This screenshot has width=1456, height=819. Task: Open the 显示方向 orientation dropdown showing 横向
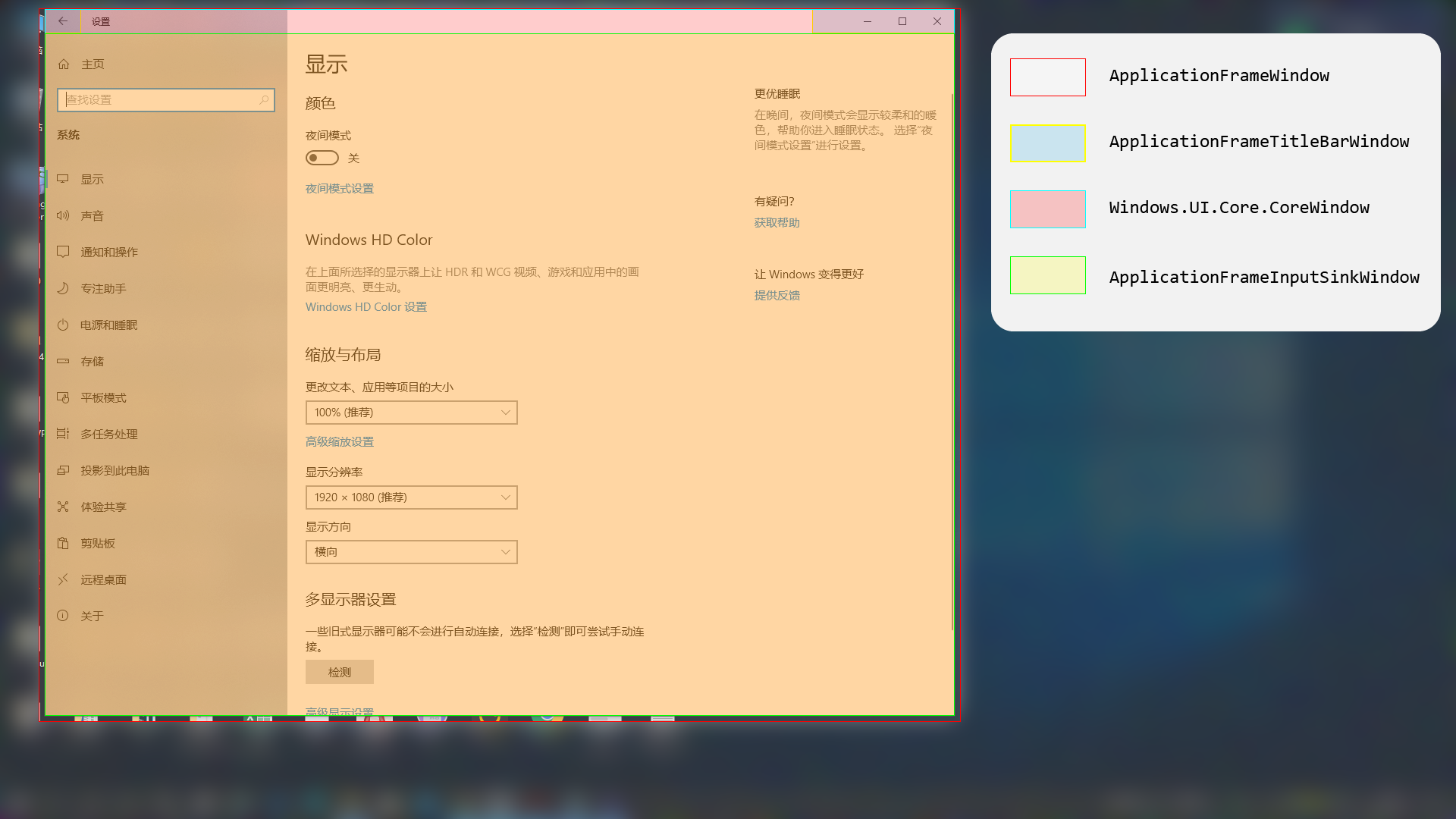click(411, 551)
